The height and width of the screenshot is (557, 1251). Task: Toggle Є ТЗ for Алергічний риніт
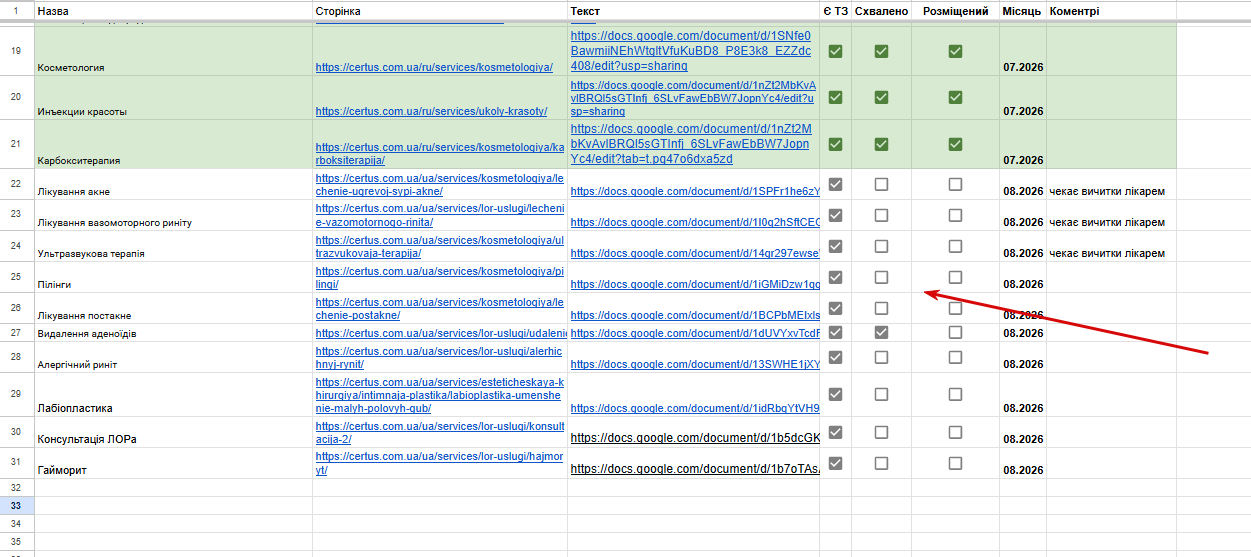(x=835, y=357)
